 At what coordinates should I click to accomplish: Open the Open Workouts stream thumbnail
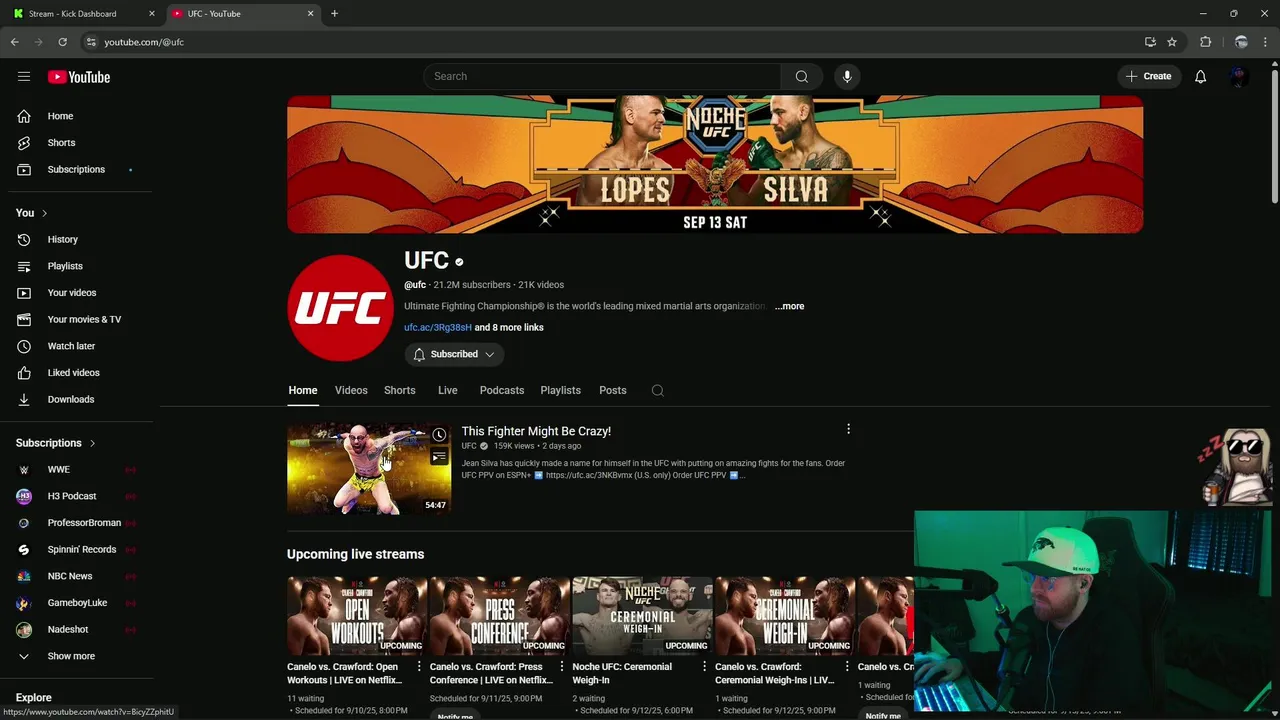357,615
